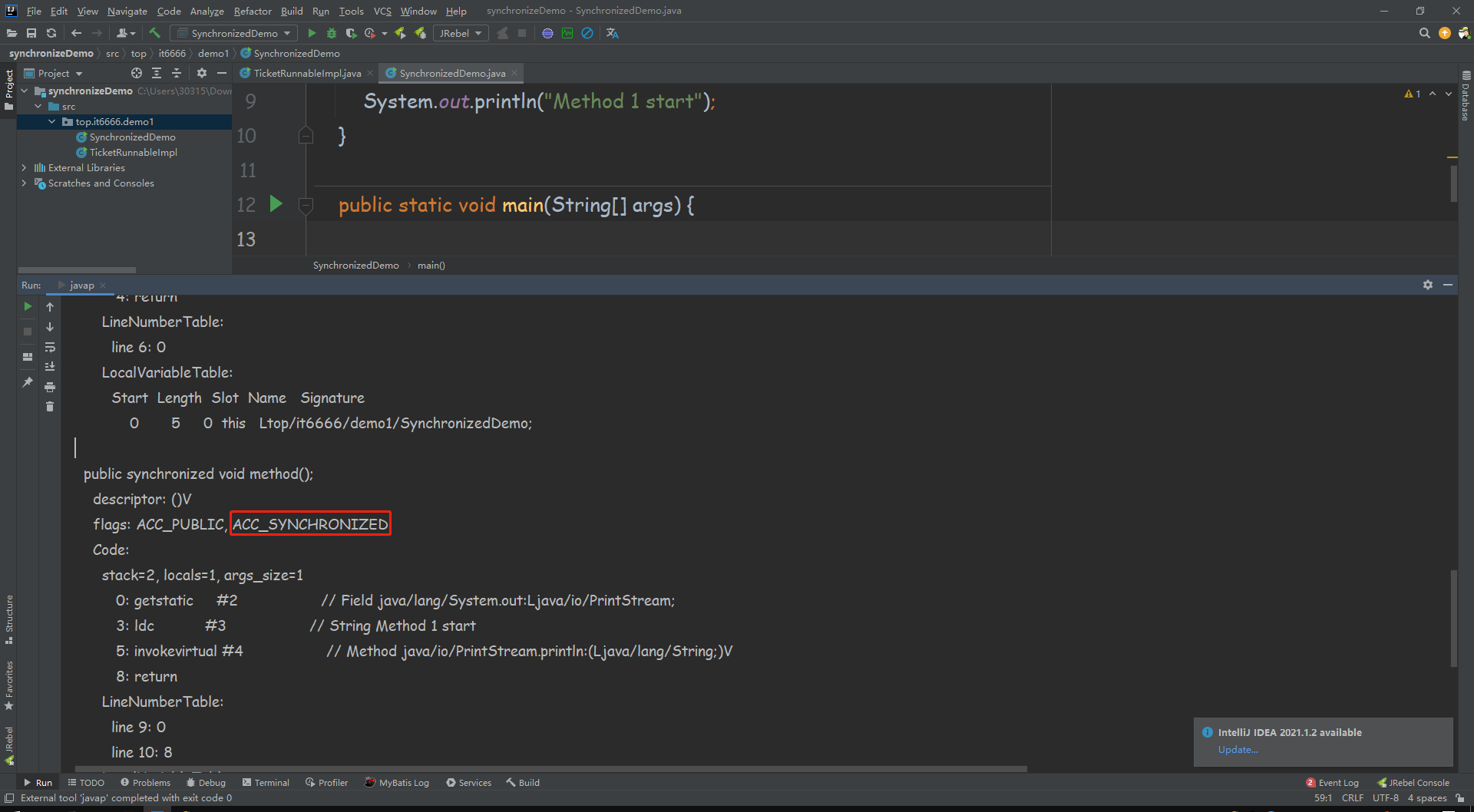Image resolution: width=1474 pixels, height=812 pixels.
Task: Click Run with Coverage icon
Action: (x=351, y=33)
